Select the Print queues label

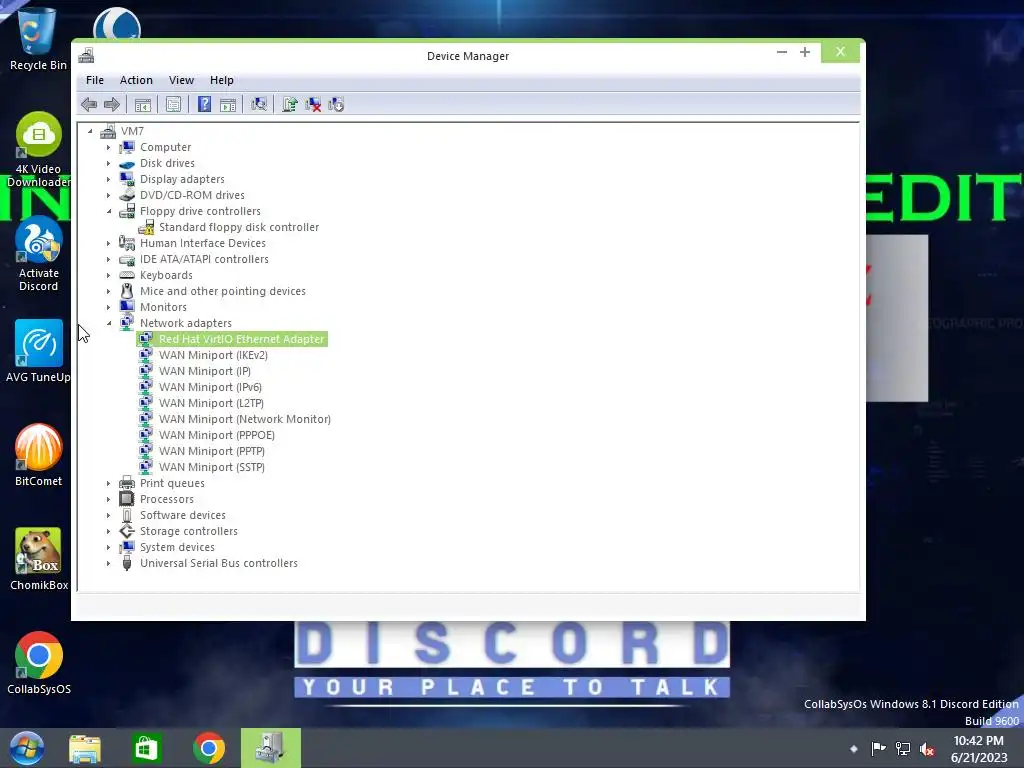tap(172, 483)
